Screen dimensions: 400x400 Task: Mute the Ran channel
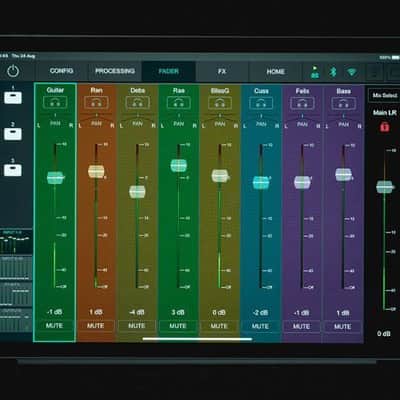(x=96, y=326)
